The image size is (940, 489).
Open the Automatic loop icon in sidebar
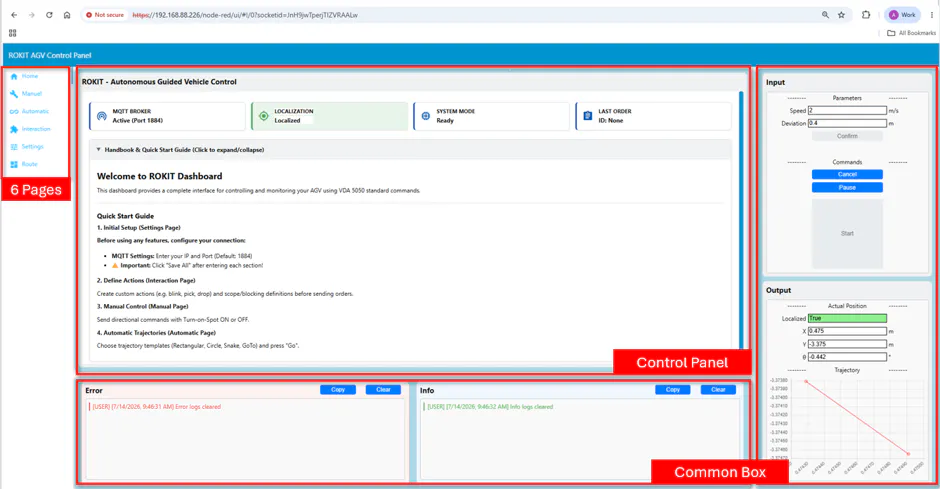point(14,111)
